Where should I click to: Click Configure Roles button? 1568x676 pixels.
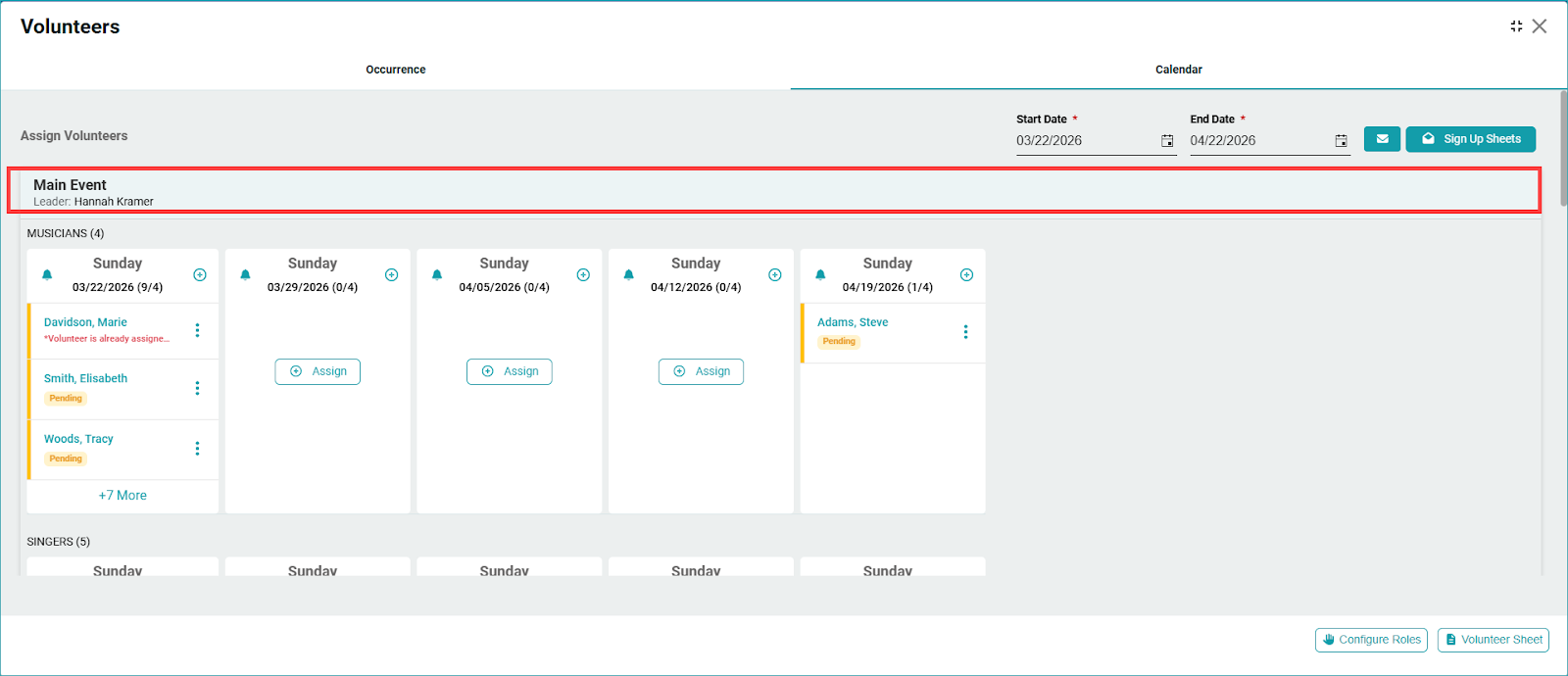1371,640
